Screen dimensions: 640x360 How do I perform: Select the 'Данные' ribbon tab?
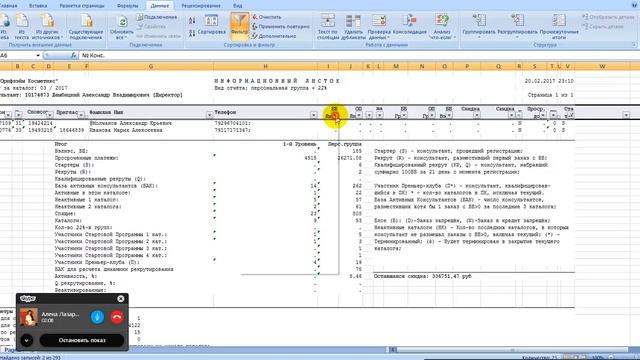(x=160, y=6)
